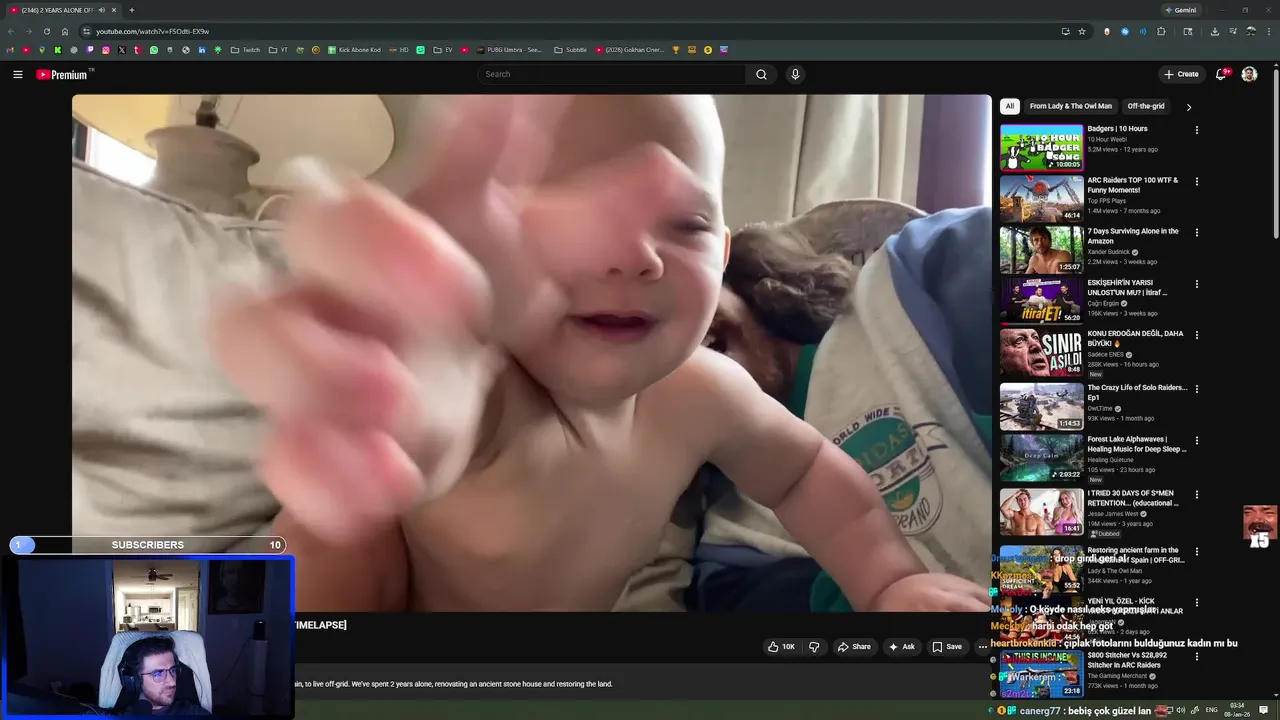
Task: Click the YouTube search input field
Action: pos(612,74)
